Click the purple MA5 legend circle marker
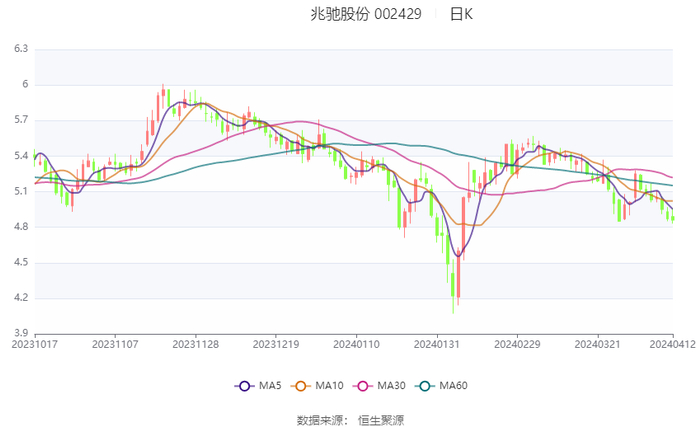Screen dimensions: 700x427 pos(244,386)
